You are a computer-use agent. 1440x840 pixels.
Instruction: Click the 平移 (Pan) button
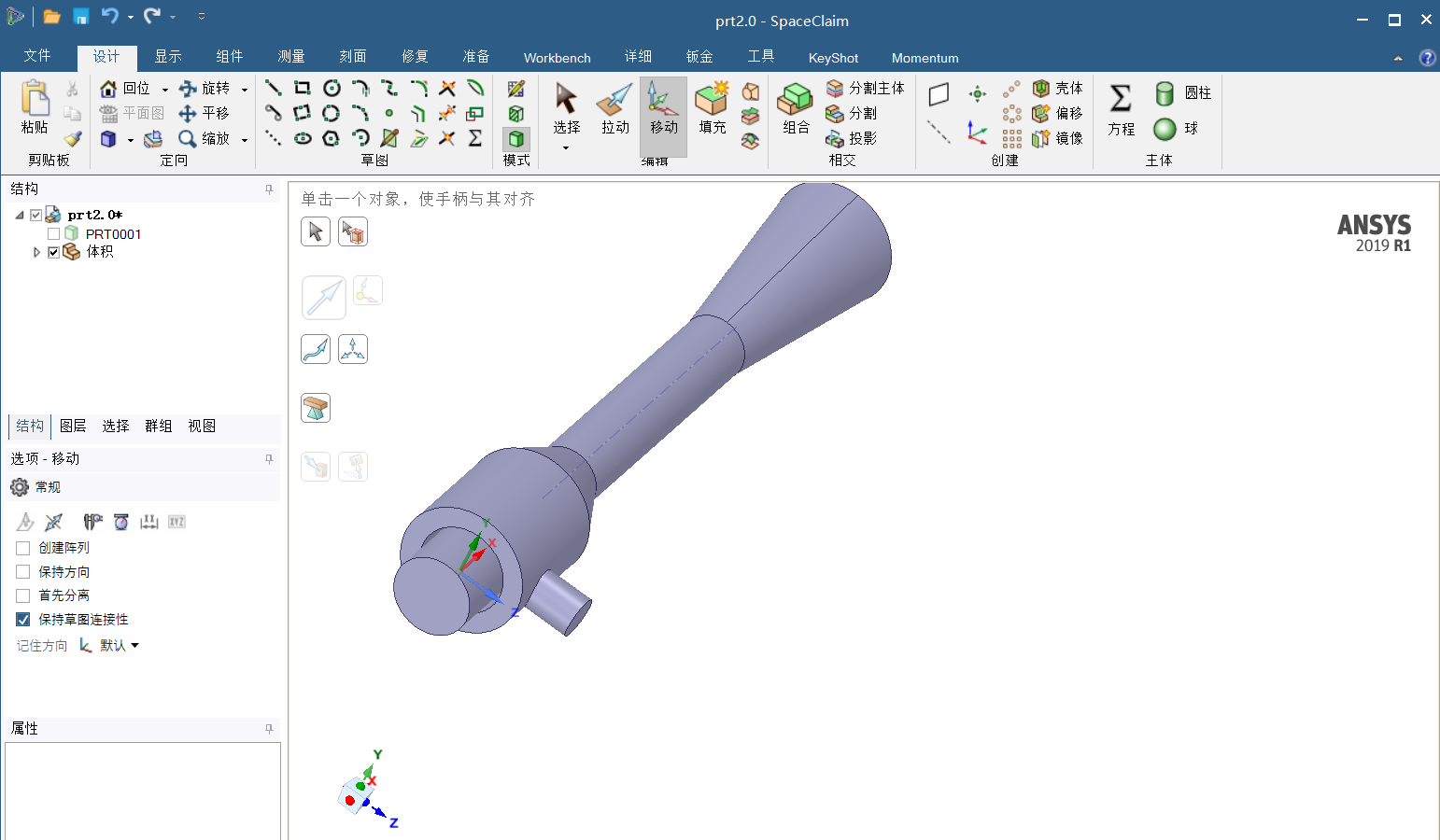[204, 113]
